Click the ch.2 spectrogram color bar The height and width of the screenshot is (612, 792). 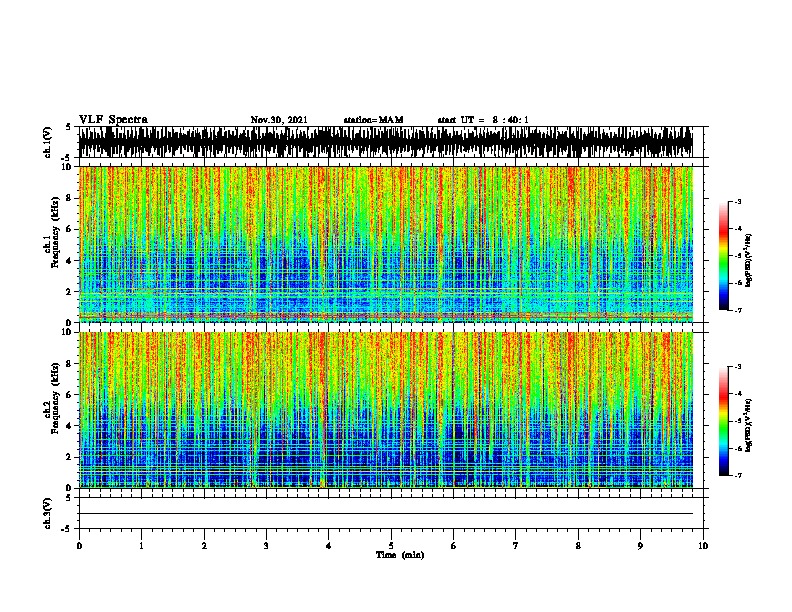pyautogui.click(x=724, y=421)
